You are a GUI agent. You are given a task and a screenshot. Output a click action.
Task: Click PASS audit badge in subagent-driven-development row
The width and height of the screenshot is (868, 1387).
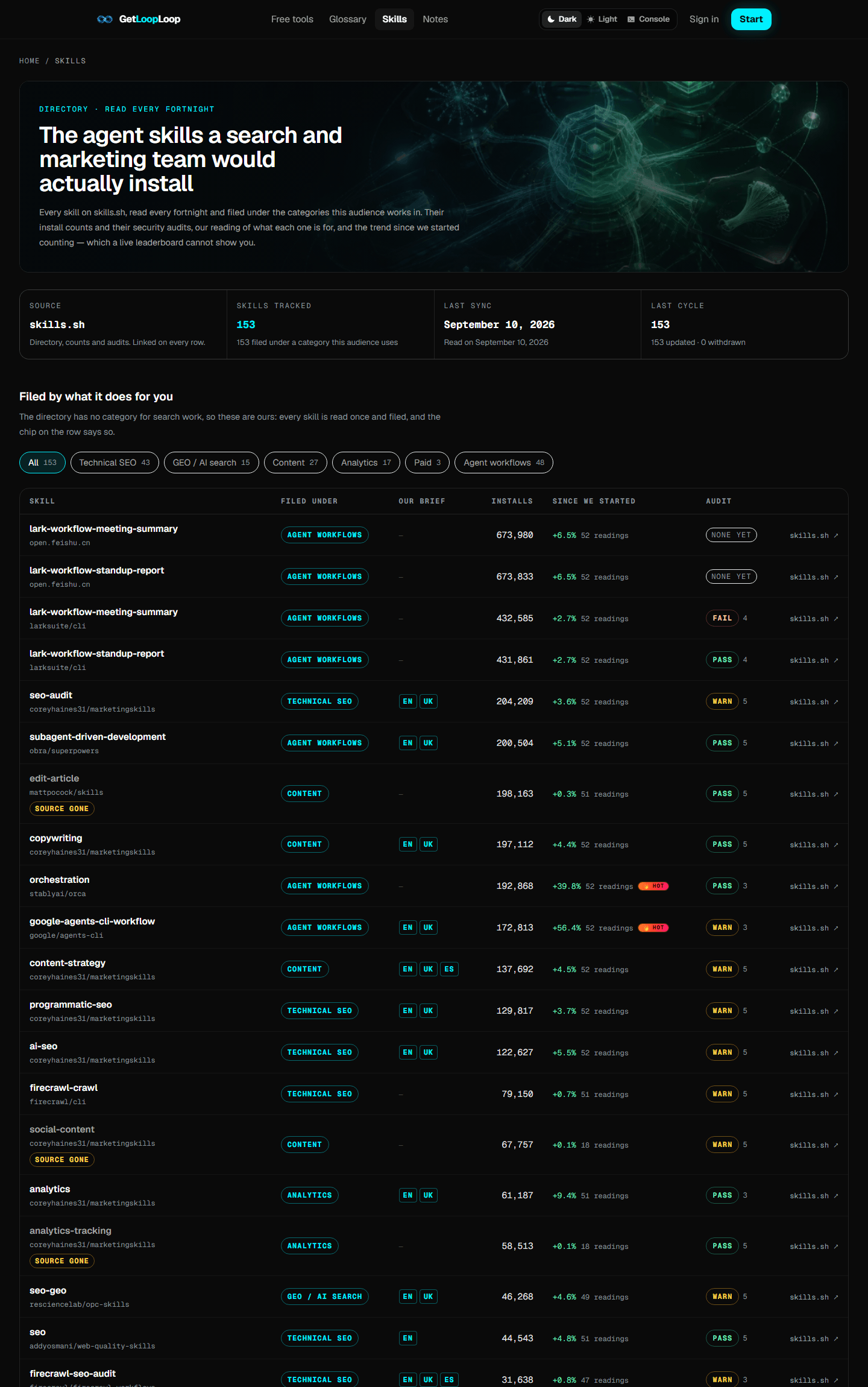pyautogui.click(x=722, y=743)
